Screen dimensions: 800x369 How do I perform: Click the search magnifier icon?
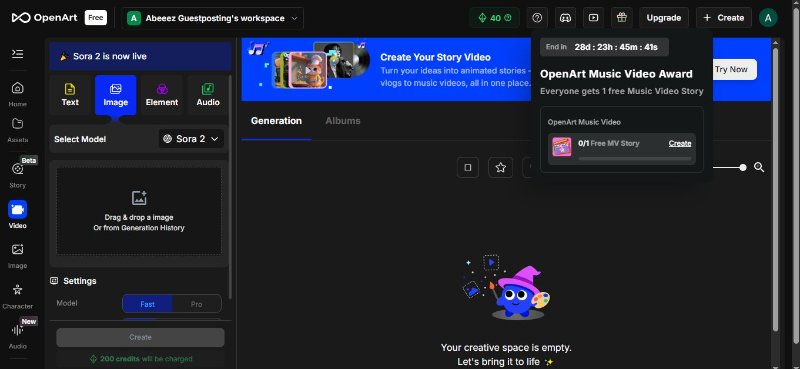(x=759, y=167)
